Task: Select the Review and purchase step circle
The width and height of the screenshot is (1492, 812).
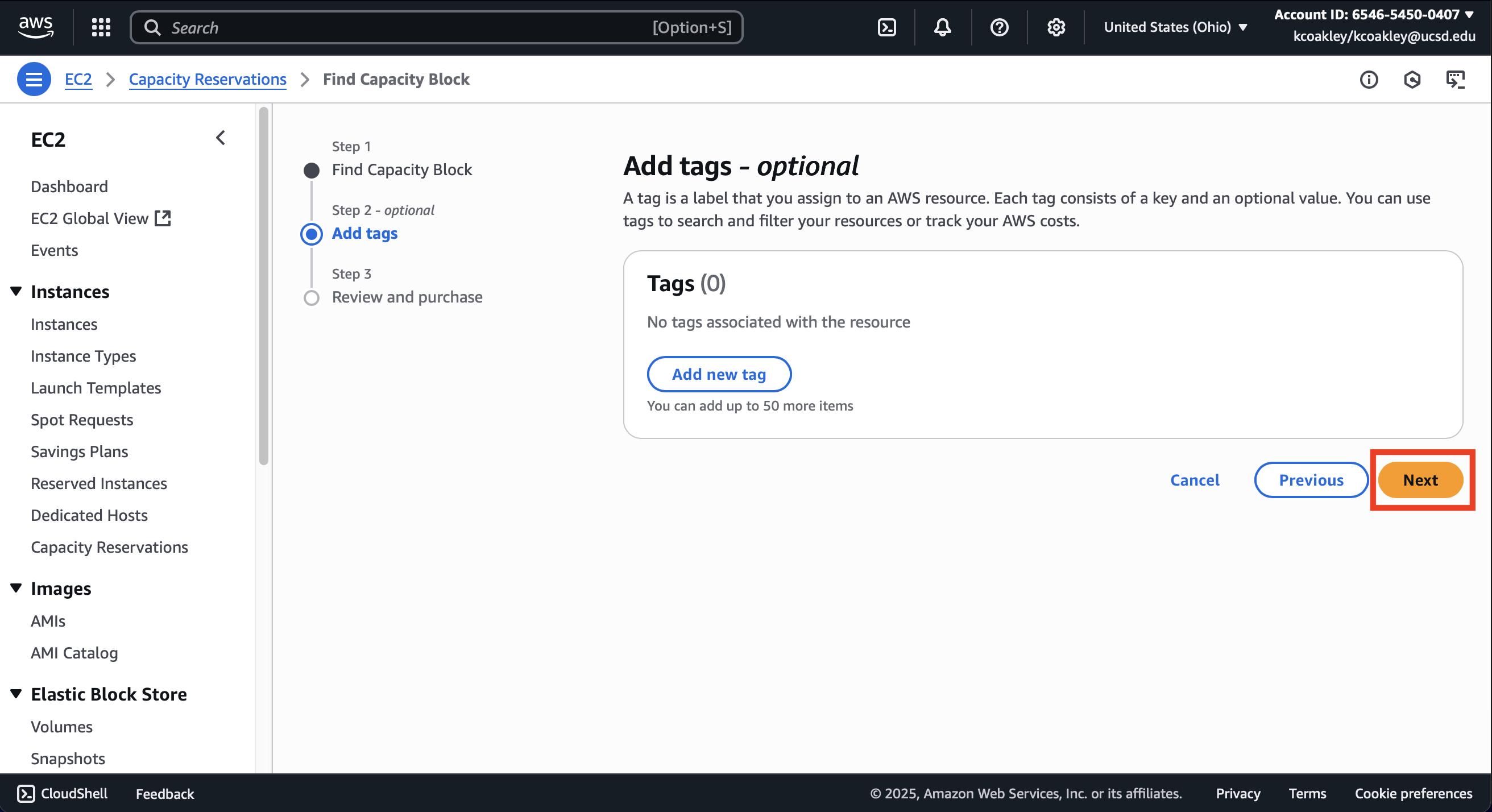Action: [312, 298]
